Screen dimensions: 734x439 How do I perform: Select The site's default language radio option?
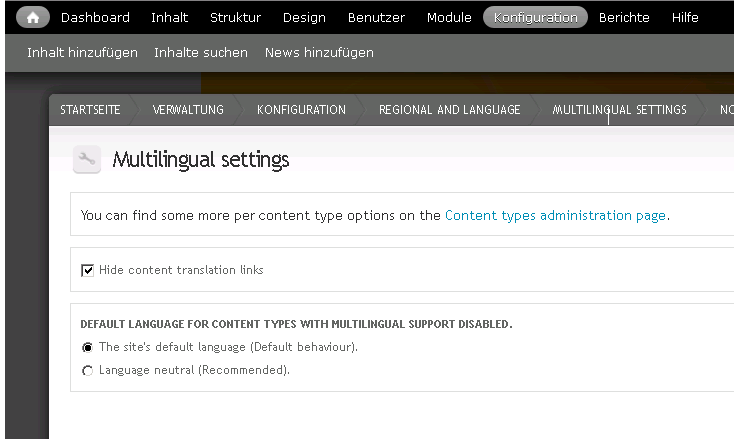[88, 347]
